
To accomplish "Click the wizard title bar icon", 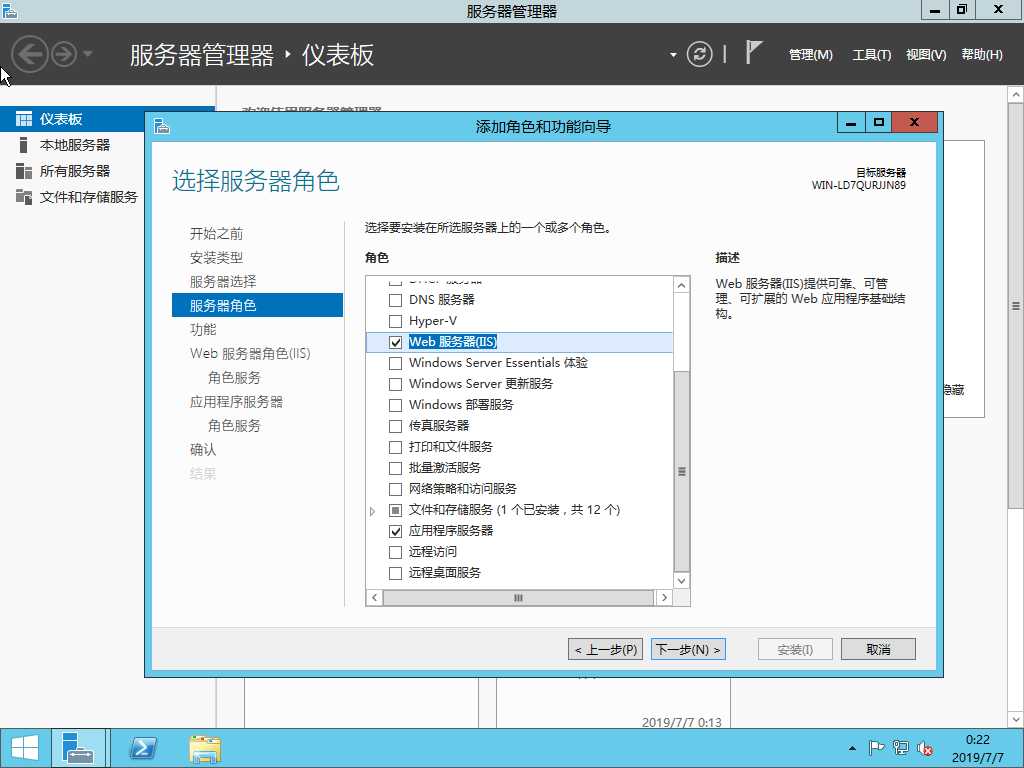I will pyautogui.click(x=162, y=126).
